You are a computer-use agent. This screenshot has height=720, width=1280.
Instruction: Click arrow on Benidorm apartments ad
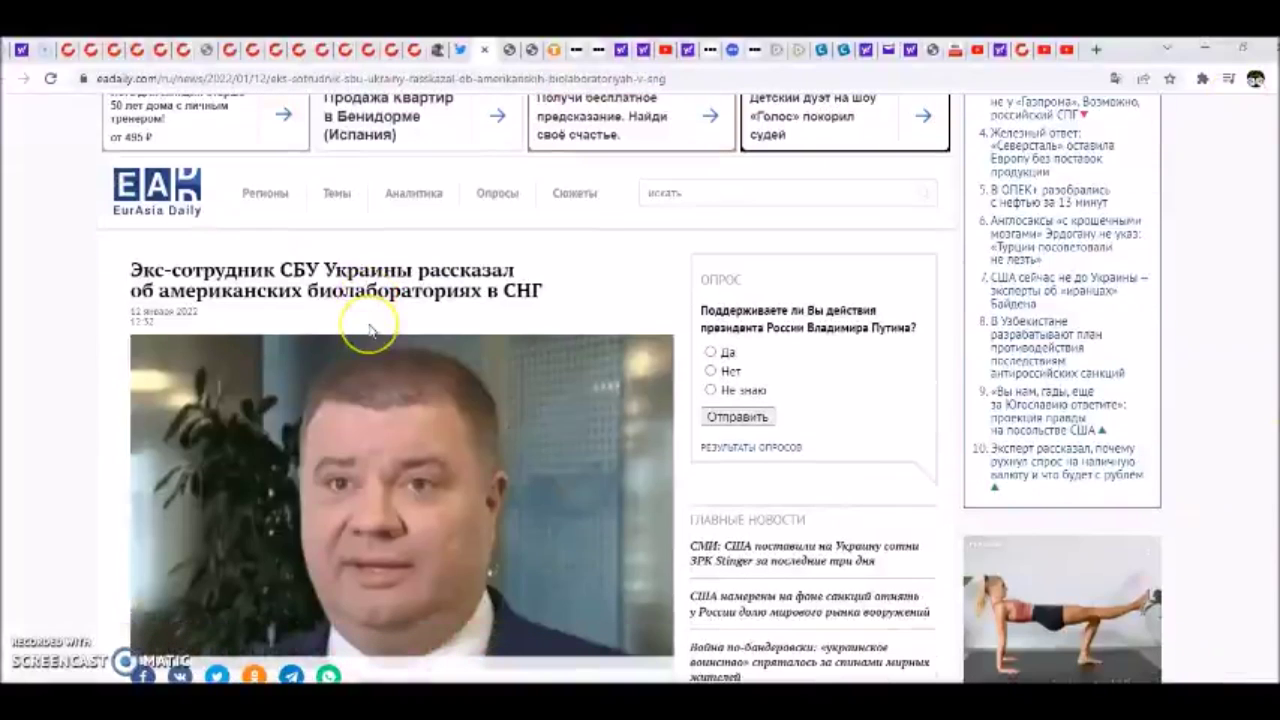(497, 116)
